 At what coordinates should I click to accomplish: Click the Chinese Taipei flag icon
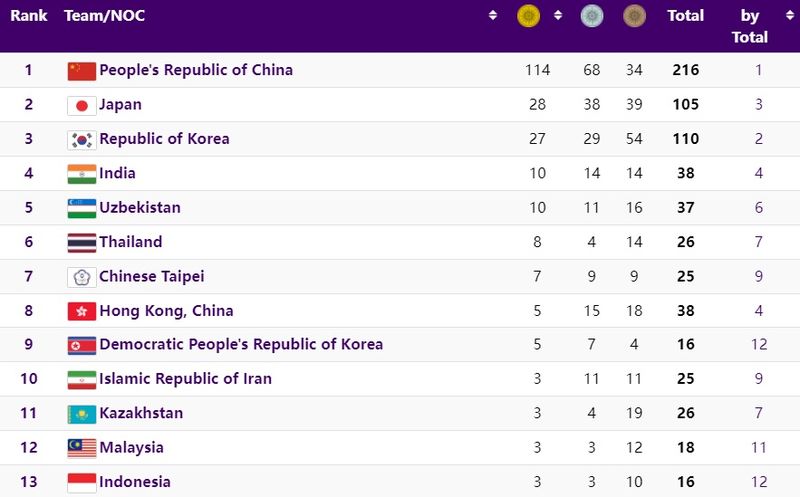point(81,277)
